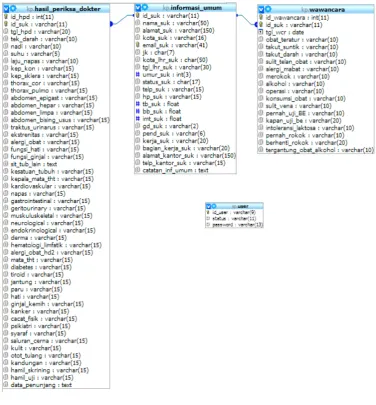Click the text type icon beside obat_teratur
Viewport: 376px width, 405px height.
(x=261, y=39)
